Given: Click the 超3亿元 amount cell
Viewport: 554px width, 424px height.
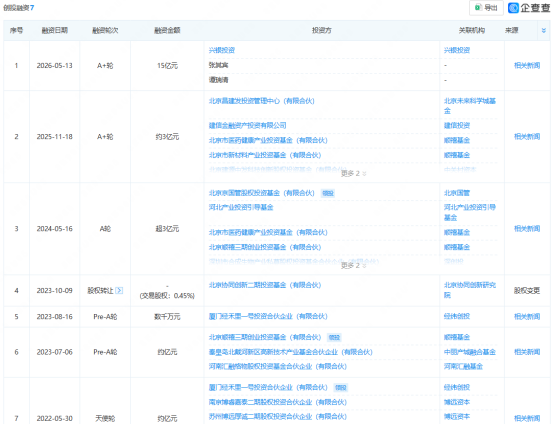Looking at the screenshot, I should pos(167,229).
